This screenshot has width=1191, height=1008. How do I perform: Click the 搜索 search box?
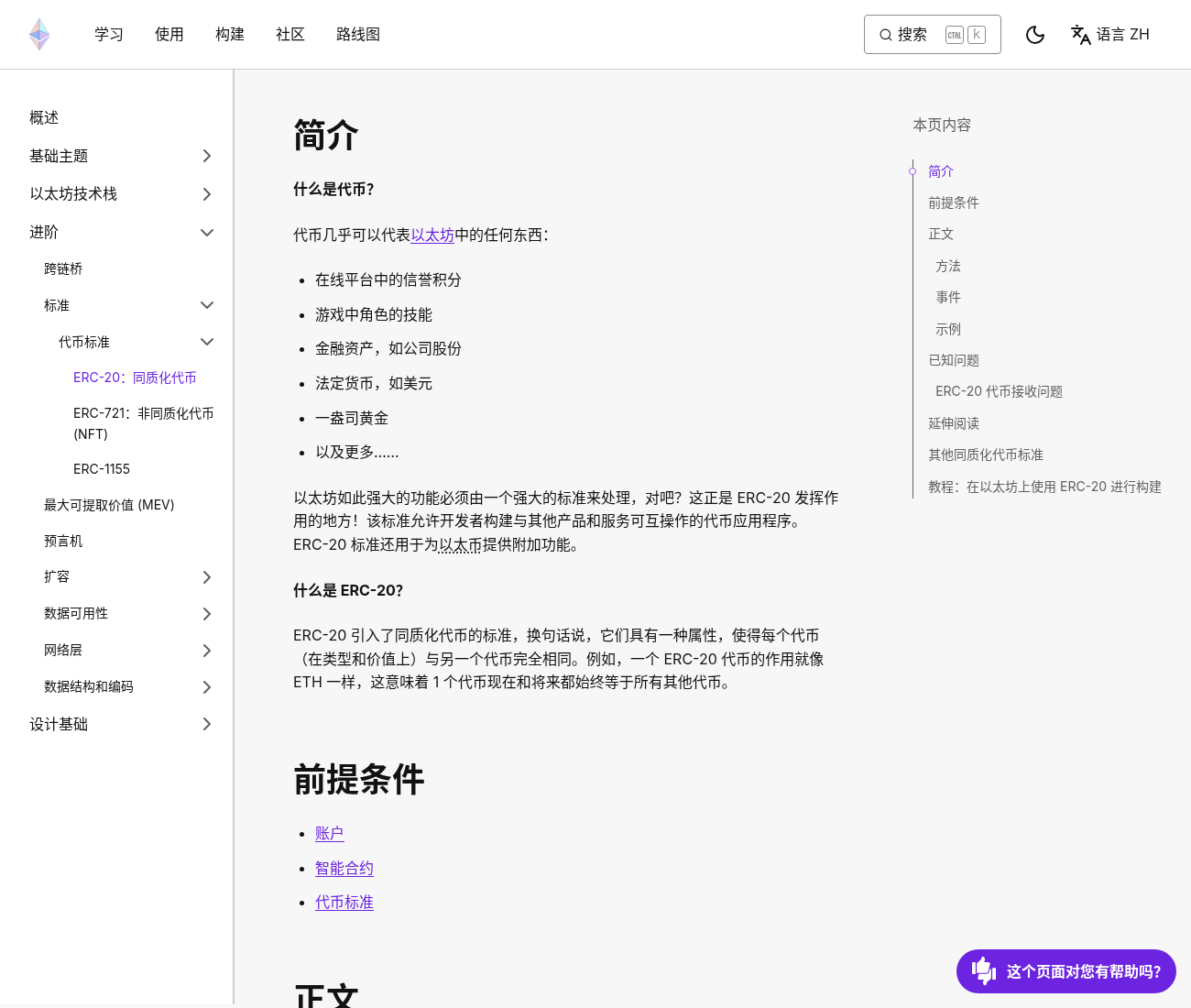[x=933, y=35]
